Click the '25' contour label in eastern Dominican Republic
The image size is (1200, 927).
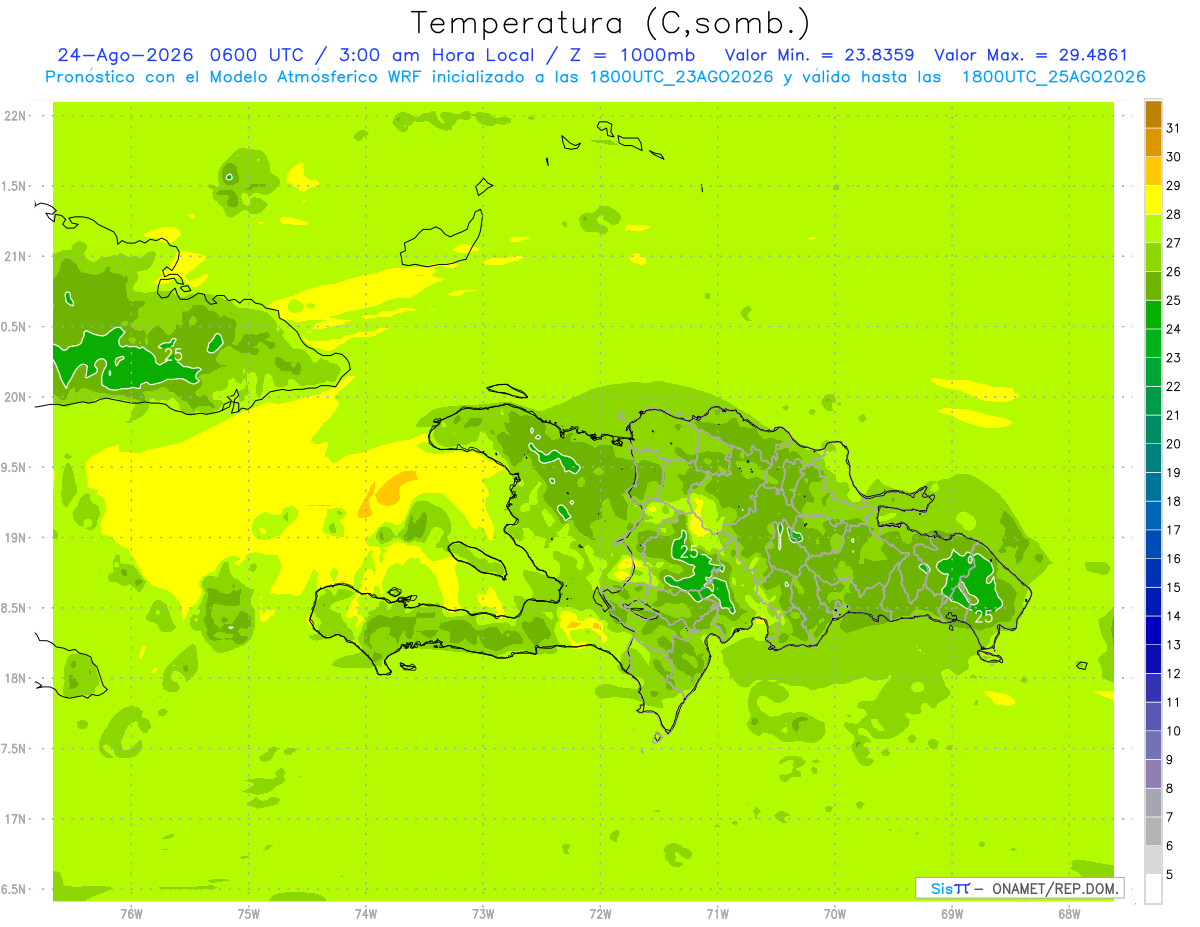(984, 616)
